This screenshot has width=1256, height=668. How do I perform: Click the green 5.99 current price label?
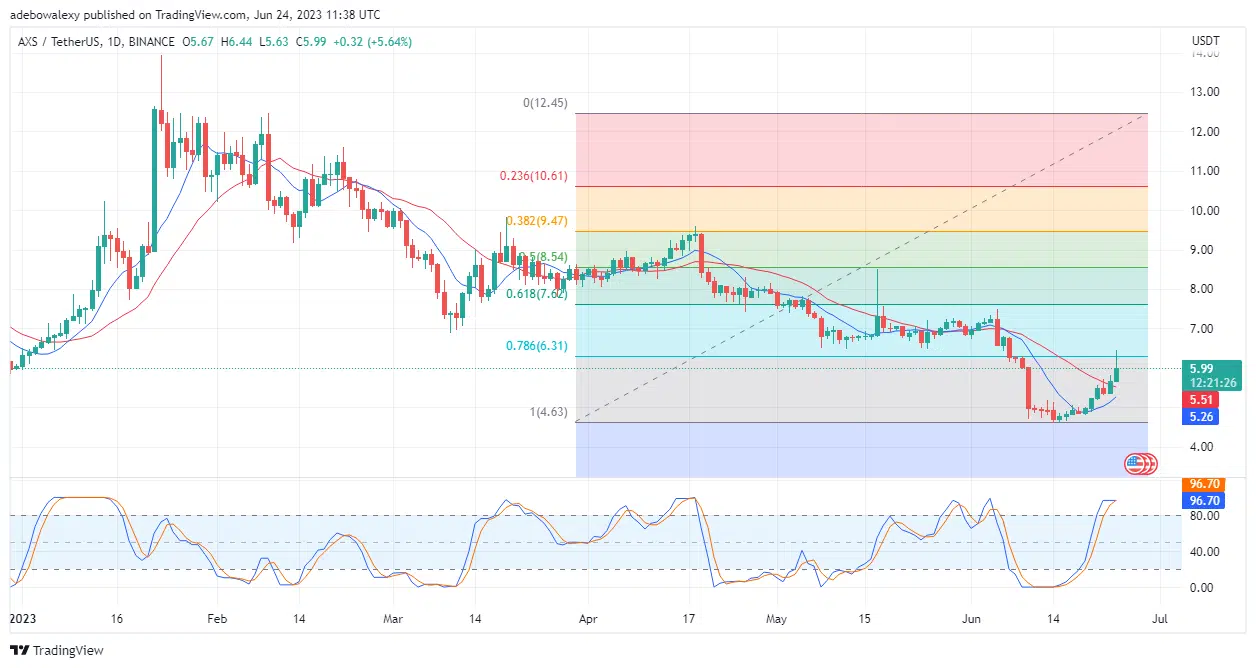[x=1211, y=369]
